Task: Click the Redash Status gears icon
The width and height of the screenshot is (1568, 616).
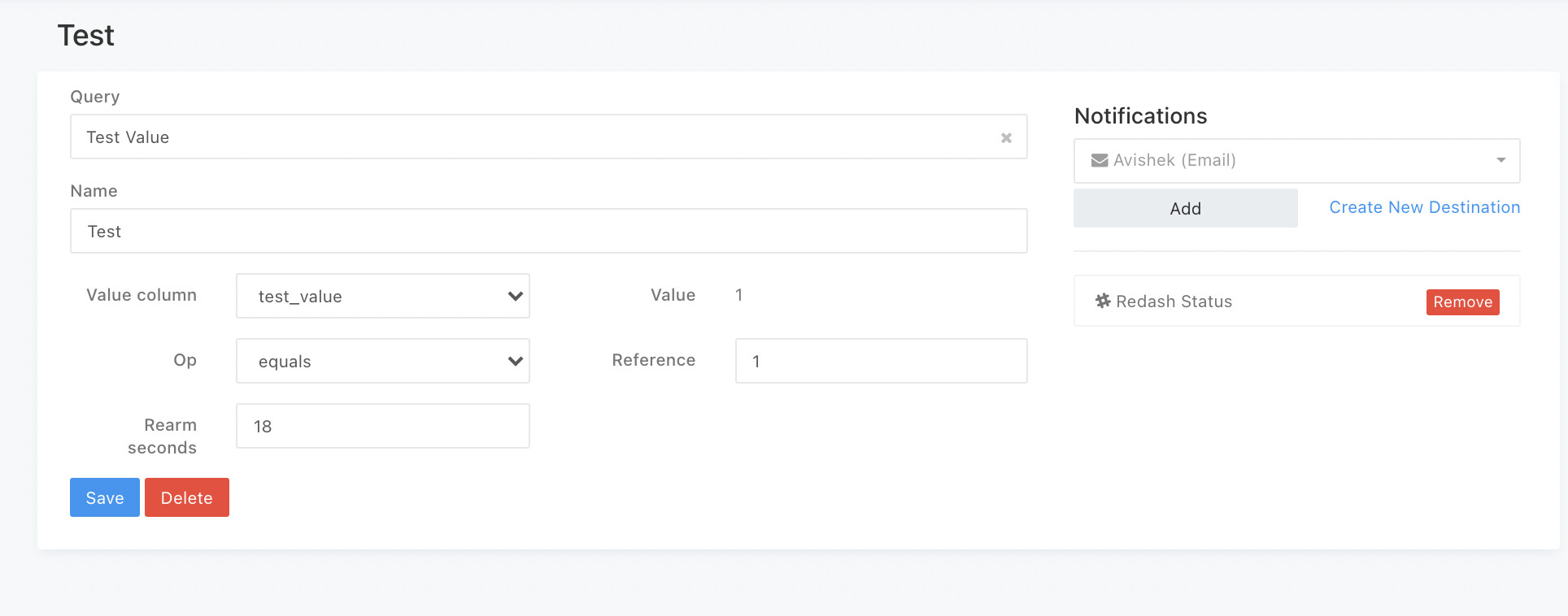Action: tap(1103, 301)
